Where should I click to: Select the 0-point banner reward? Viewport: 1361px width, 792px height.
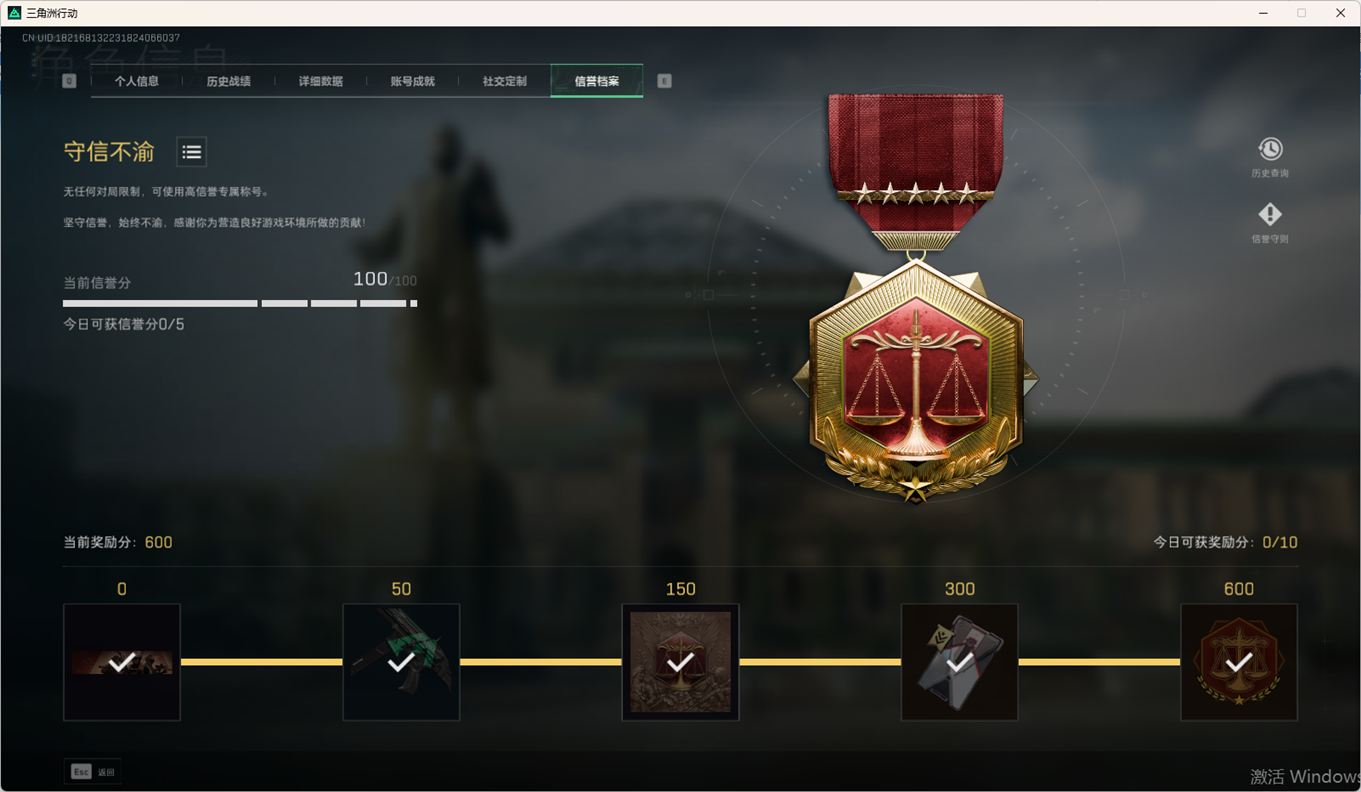point(122,662)
